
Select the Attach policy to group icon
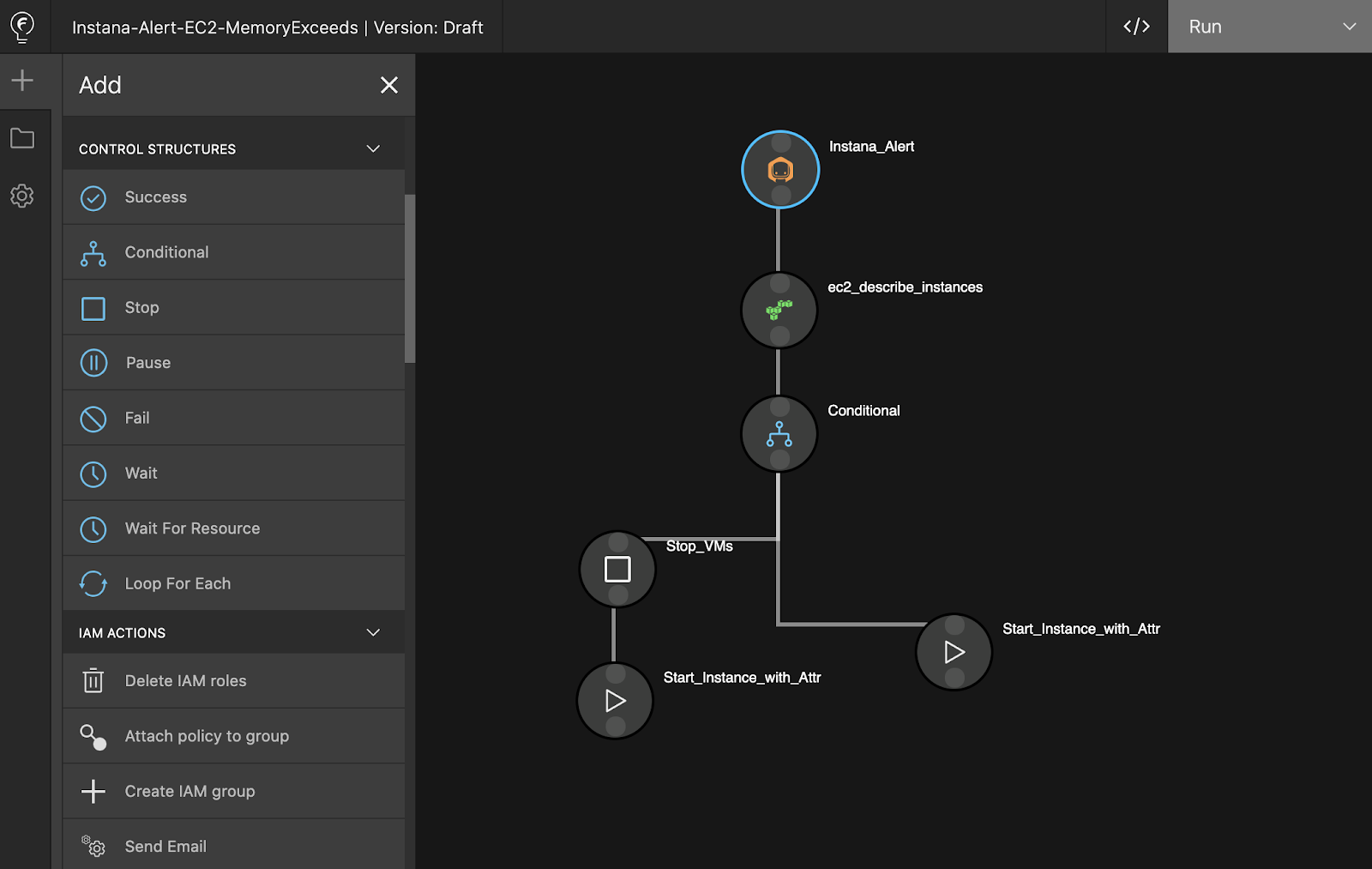point(93,737)
